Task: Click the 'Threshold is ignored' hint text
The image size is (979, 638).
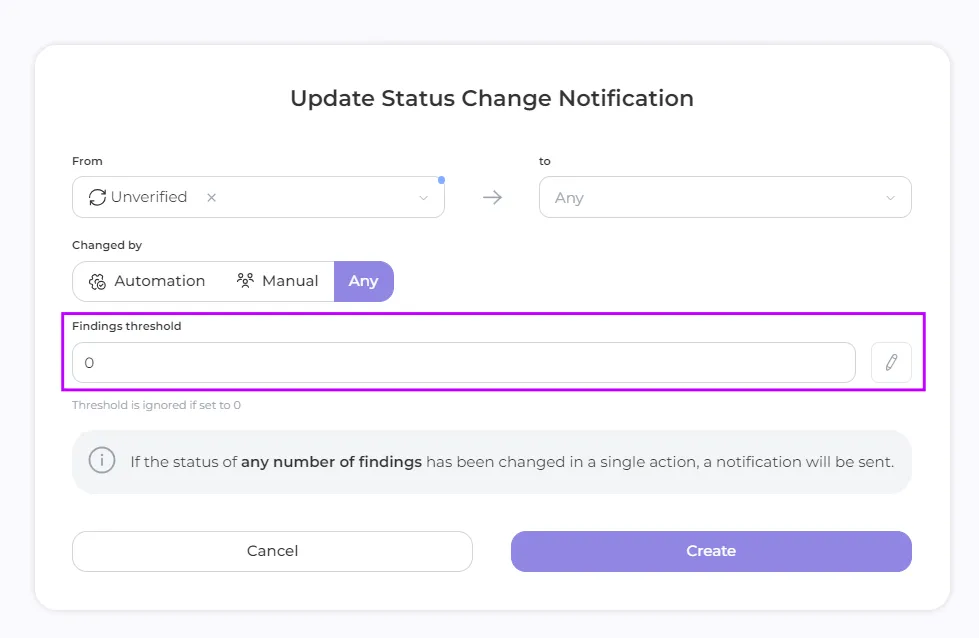Action: 156,406
